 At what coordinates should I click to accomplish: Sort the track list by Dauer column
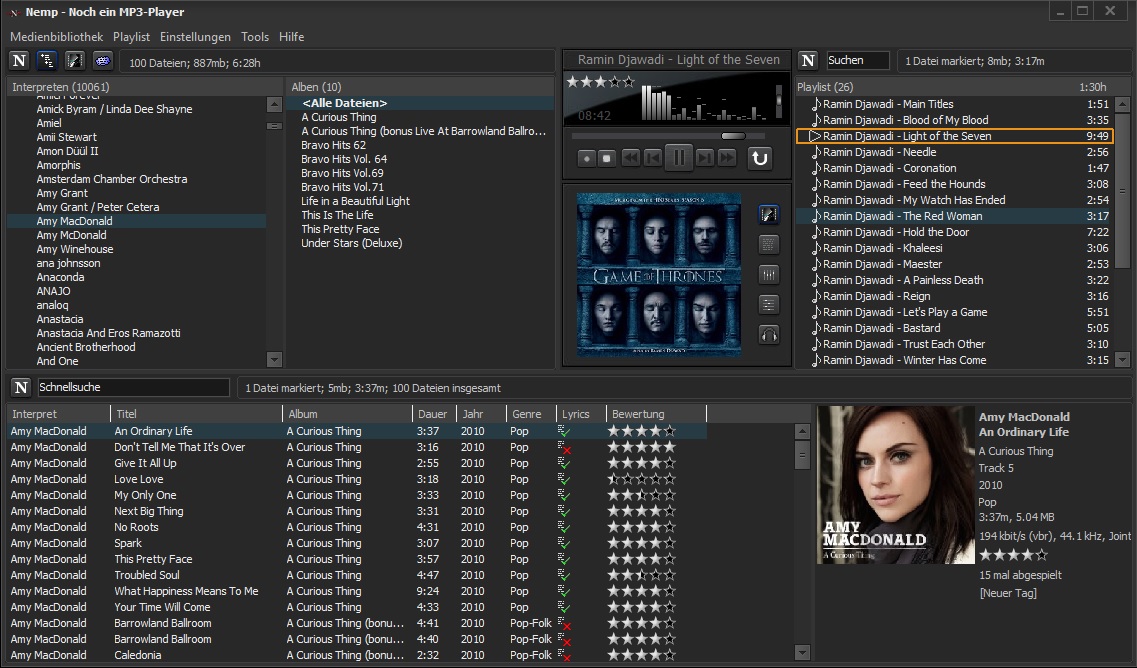click(x=434, y=414)
